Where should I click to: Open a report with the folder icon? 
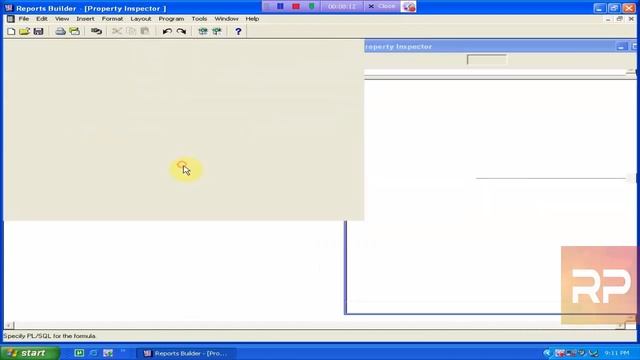(x=24, y=31)
